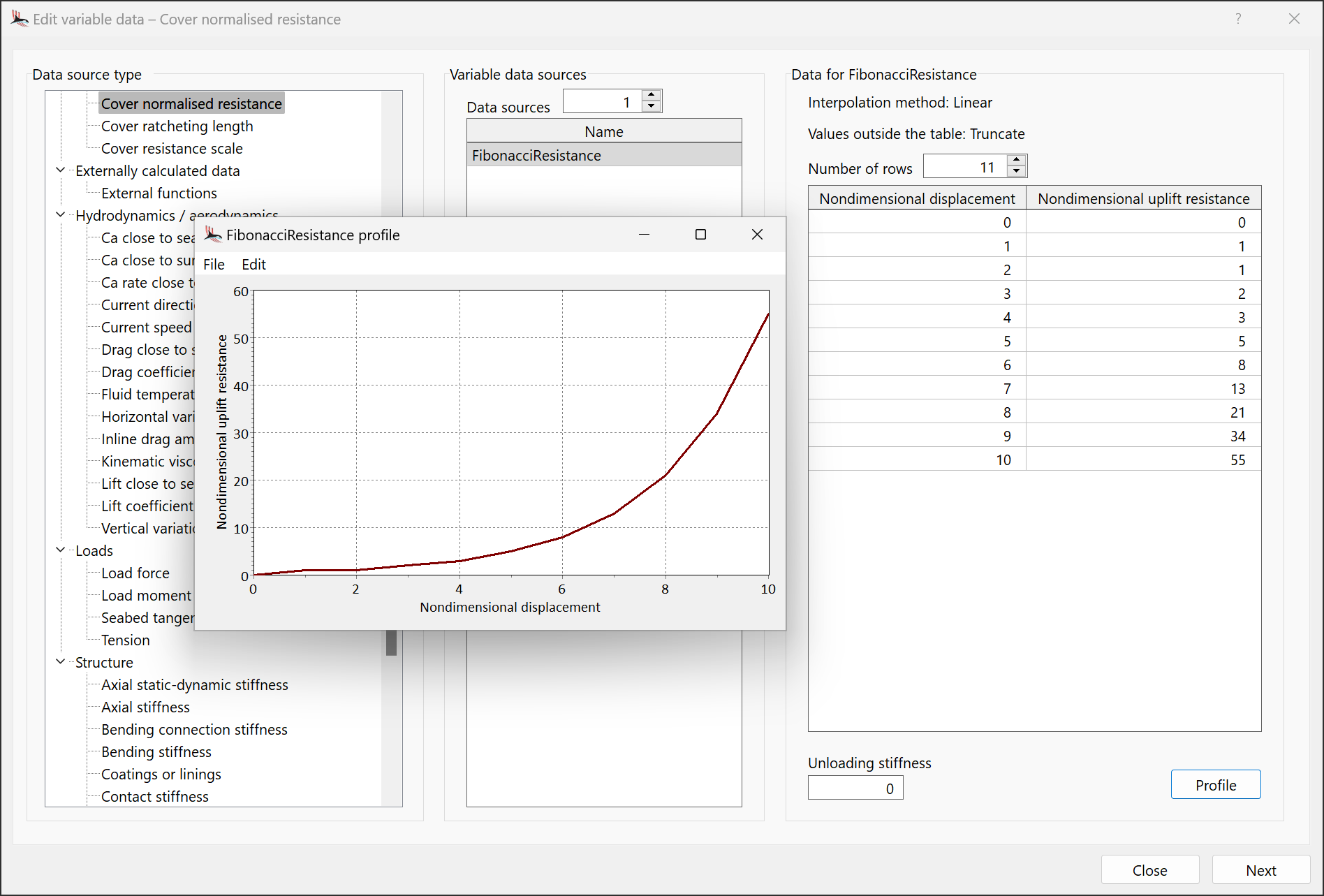This screenshot has width=1324, height=896.
Task: Select Cover ratcheting length in the tree
Action: (x=177, y=126)
